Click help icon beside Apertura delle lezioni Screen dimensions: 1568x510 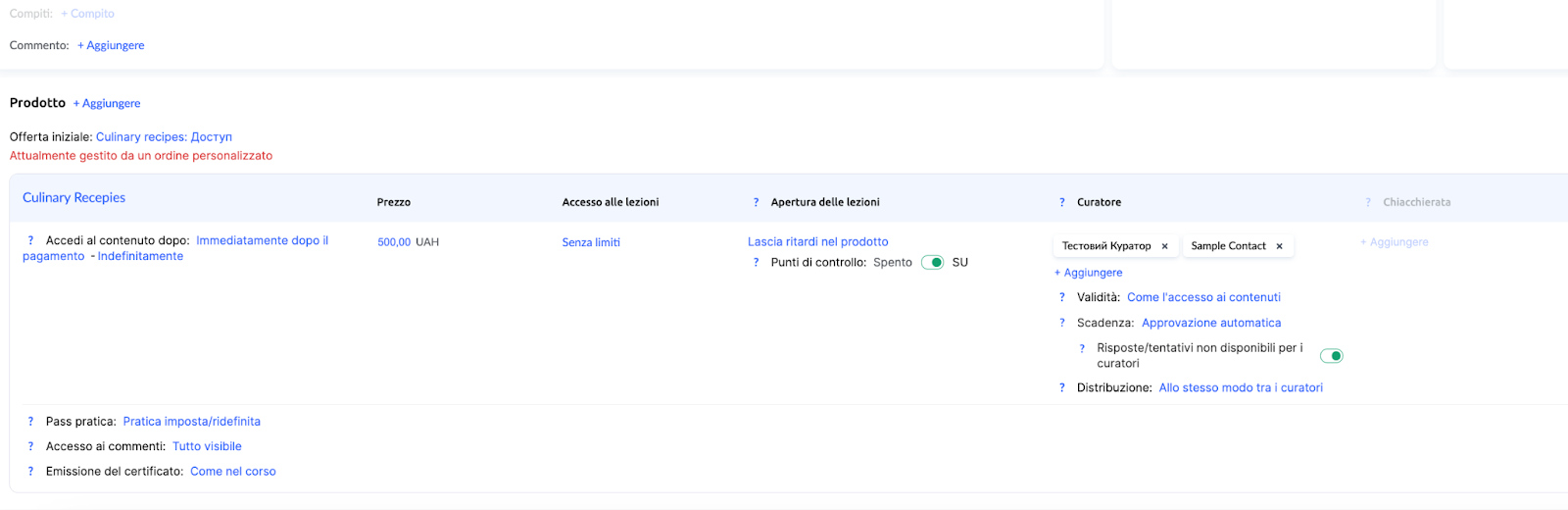click(756, 203)
